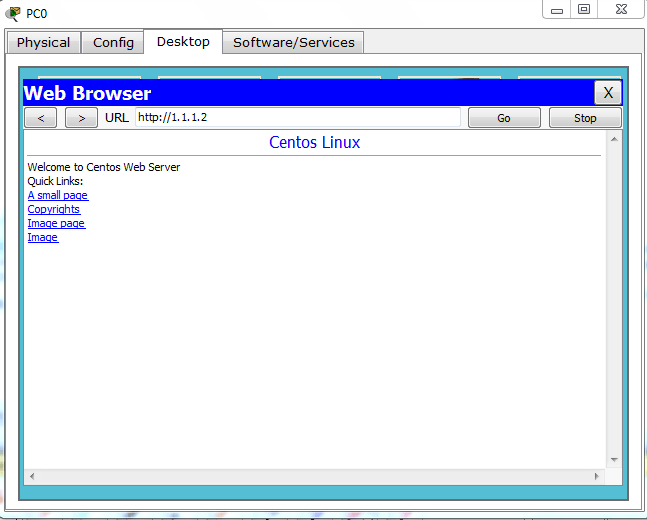
Task: Open the Config tab
Action: tap(113, 42)
